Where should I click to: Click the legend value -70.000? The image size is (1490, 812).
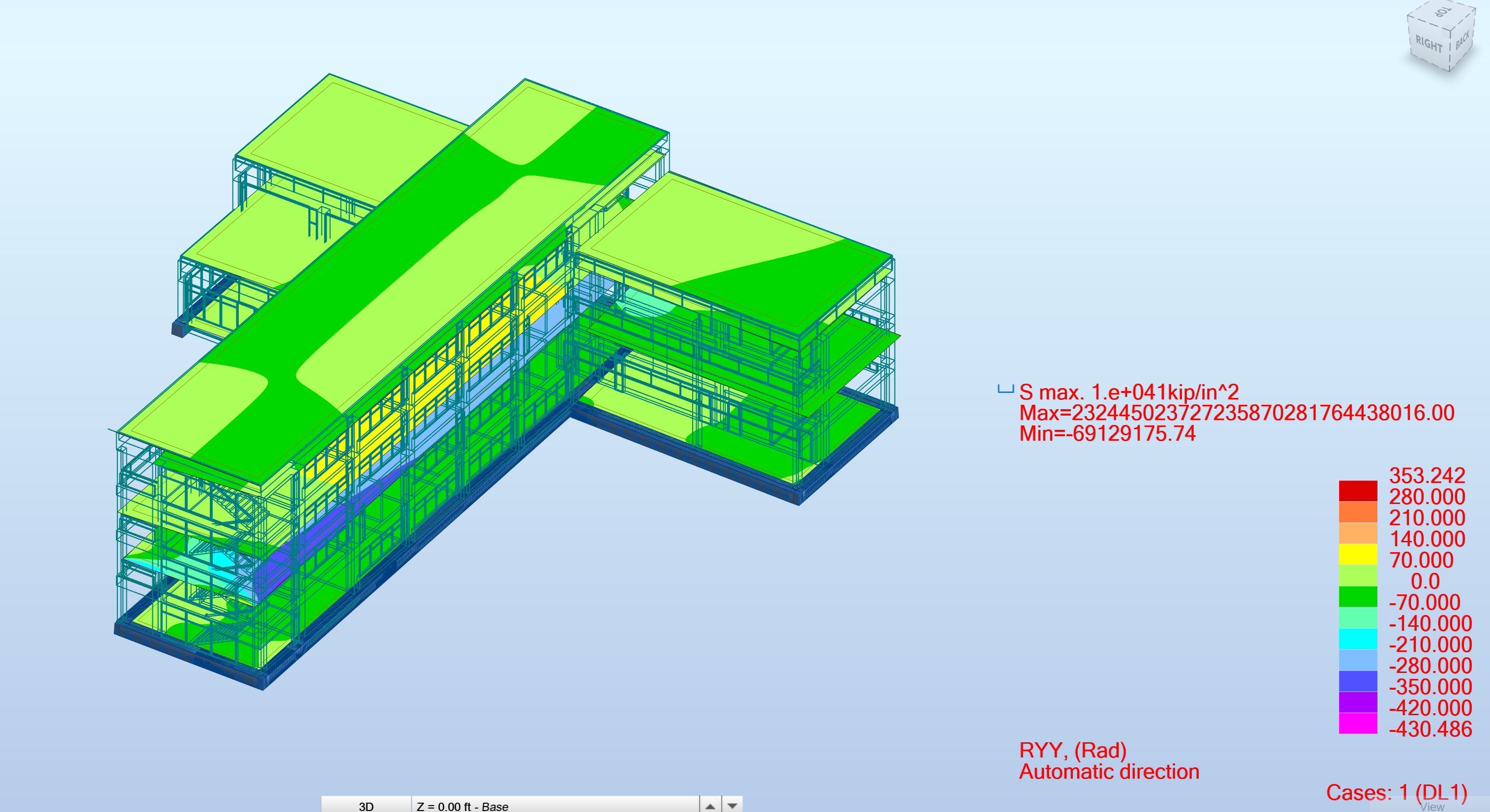(1425, 602)
